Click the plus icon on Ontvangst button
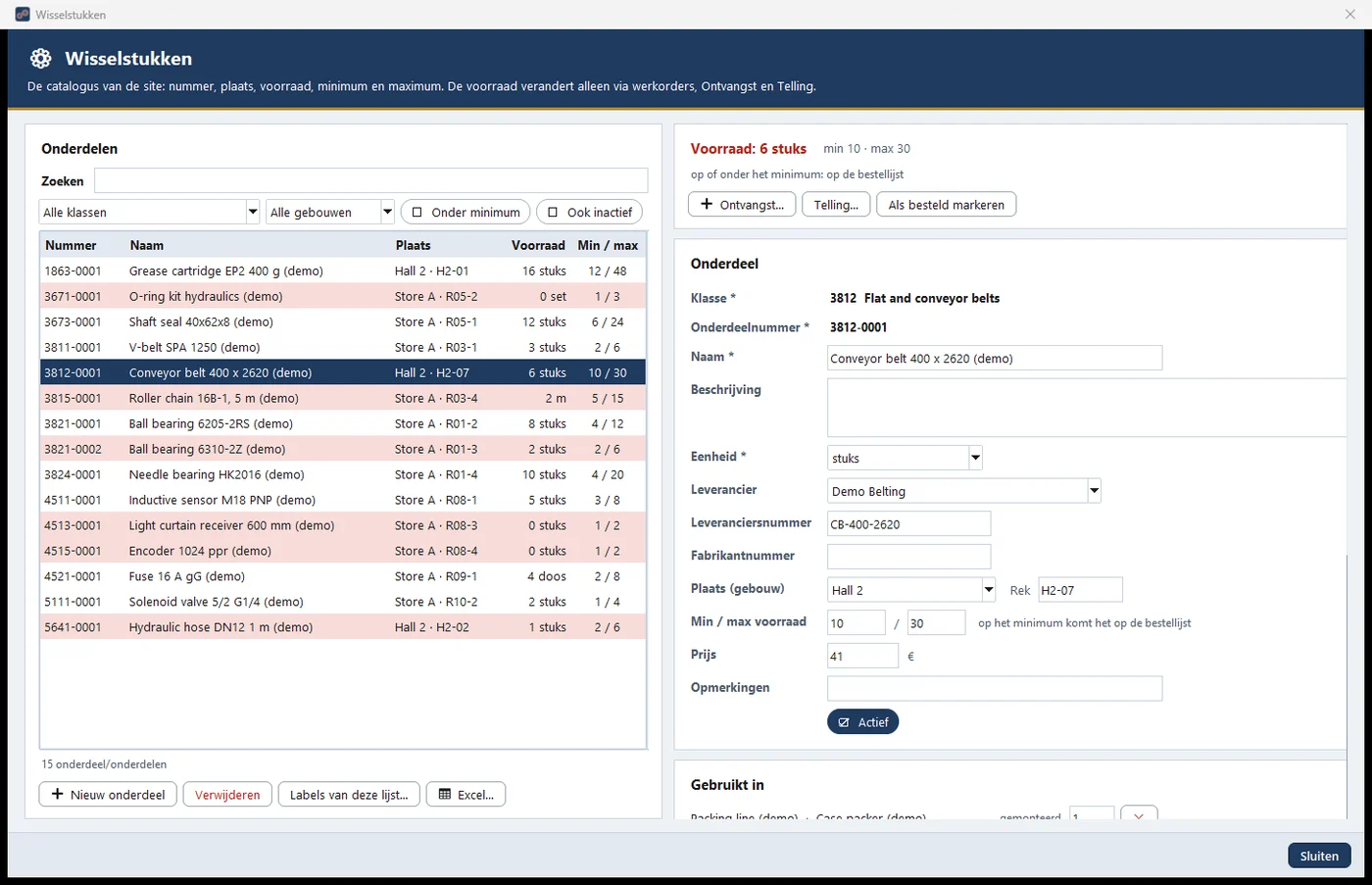 (707, 204)
